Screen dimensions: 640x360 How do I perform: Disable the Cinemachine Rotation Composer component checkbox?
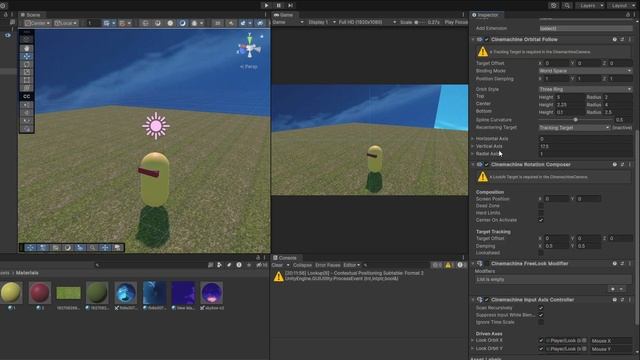487,164
